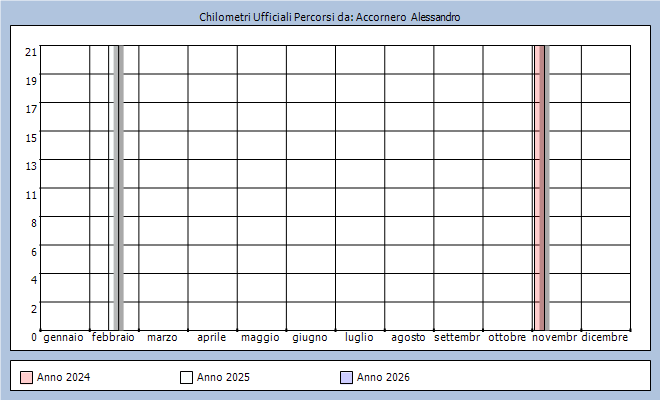Select the Anno 2025 legend label
Screen dimensions: 660x400
(223, 377)
